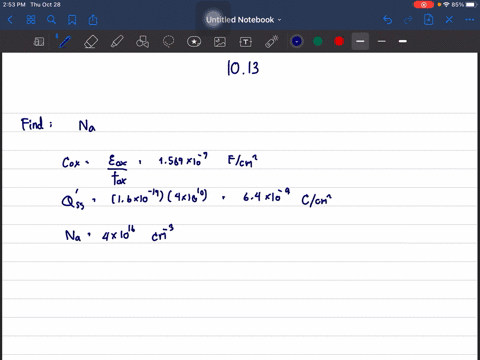Select the Eraser tool
The height and width of the screenshot is (360, 480).
click(x=91, y=42)
